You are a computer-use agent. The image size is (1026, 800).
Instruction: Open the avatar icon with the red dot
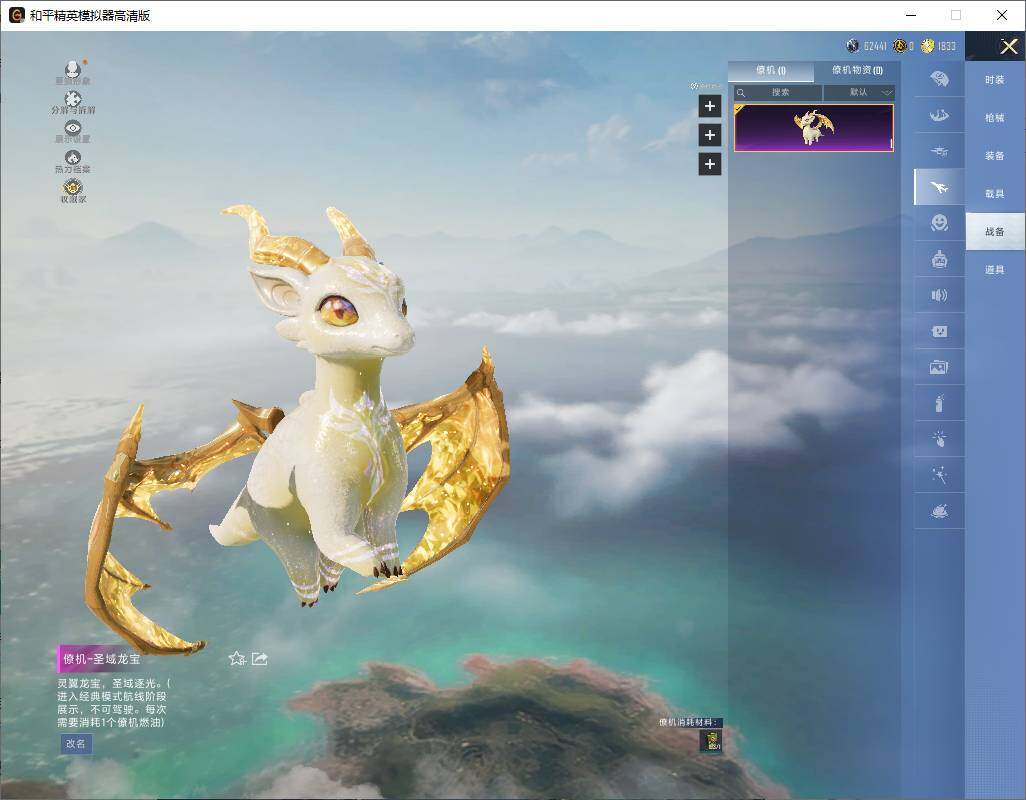pyautogui.click(x=73, y=69)
